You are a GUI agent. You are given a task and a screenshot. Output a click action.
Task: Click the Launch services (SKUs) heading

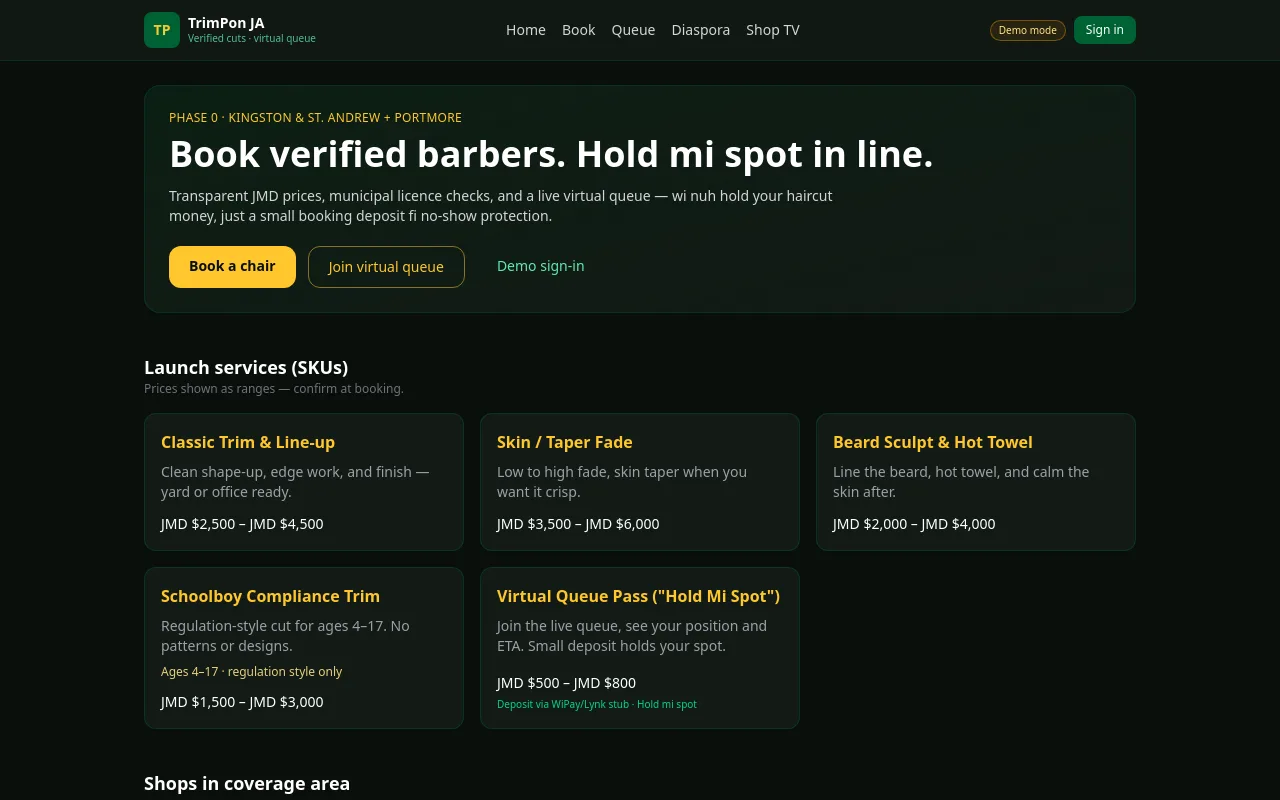coord(246,367)
